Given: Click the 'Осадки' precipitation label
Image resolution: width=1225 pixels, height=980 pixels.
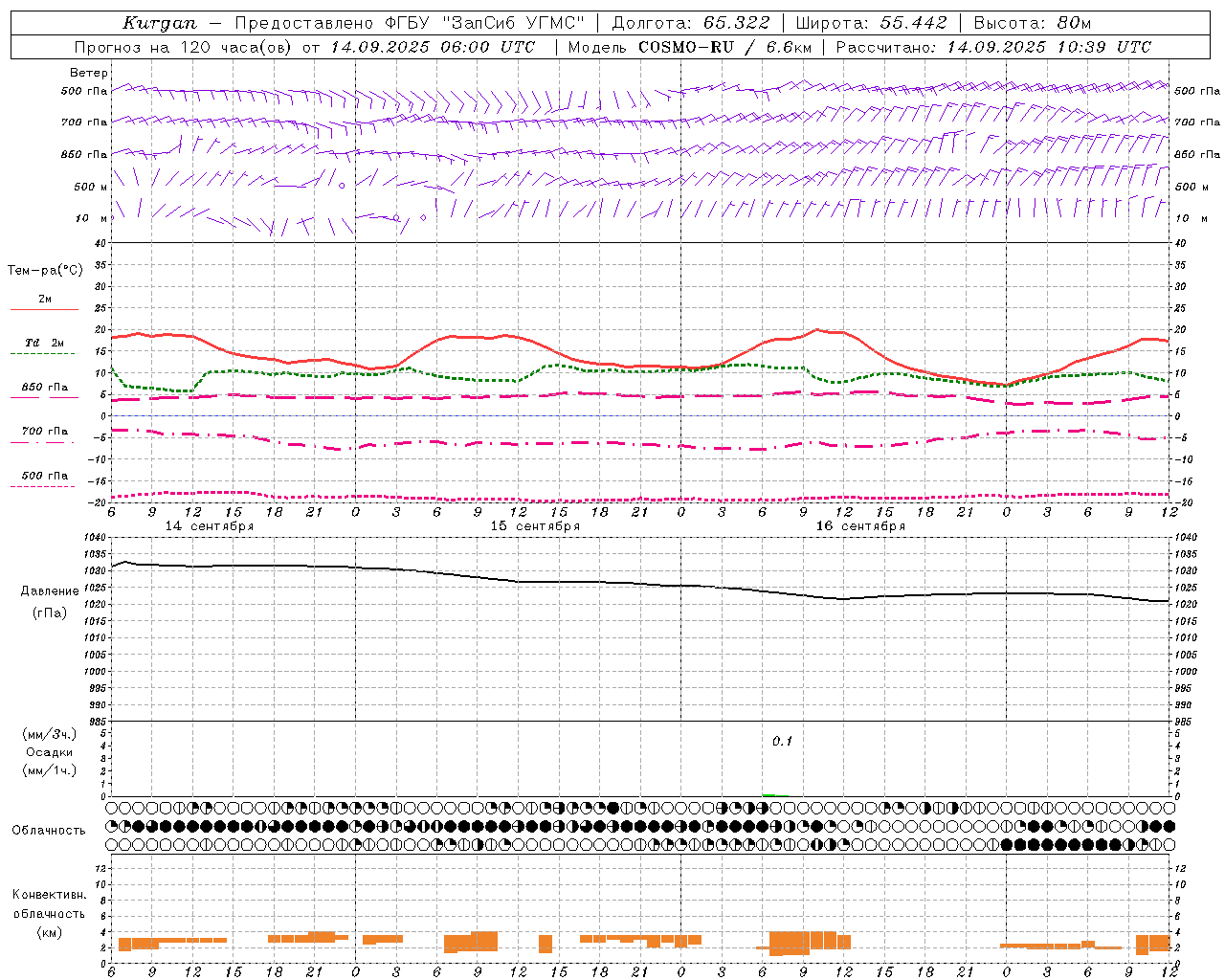Looking at the screenshot, I should tap(50, 752).
